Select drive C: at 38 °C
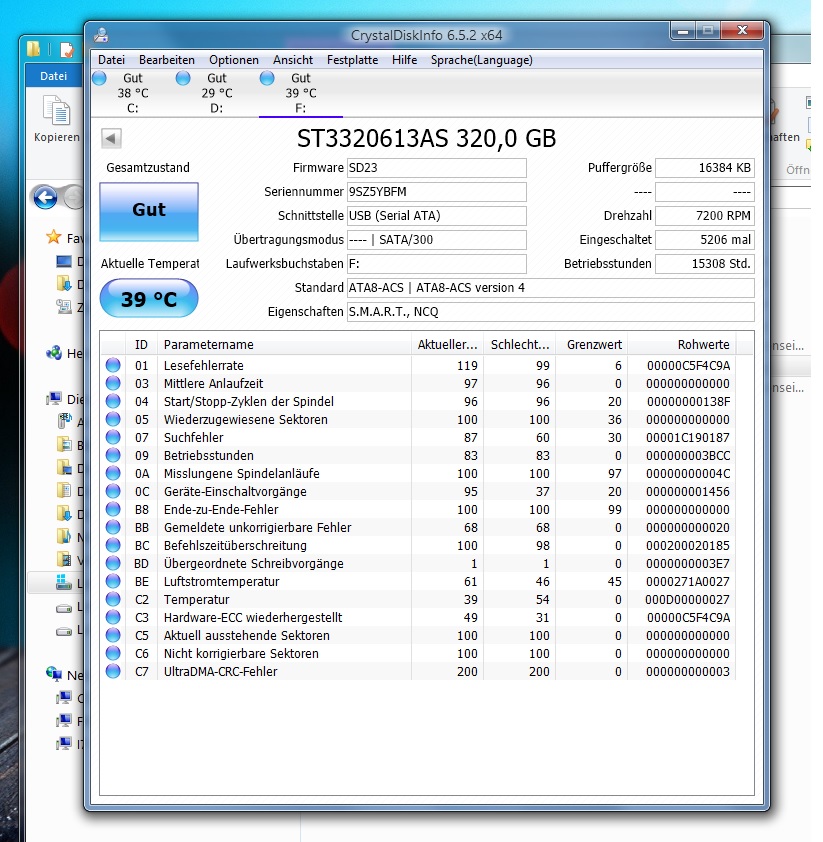 point(133,93)
